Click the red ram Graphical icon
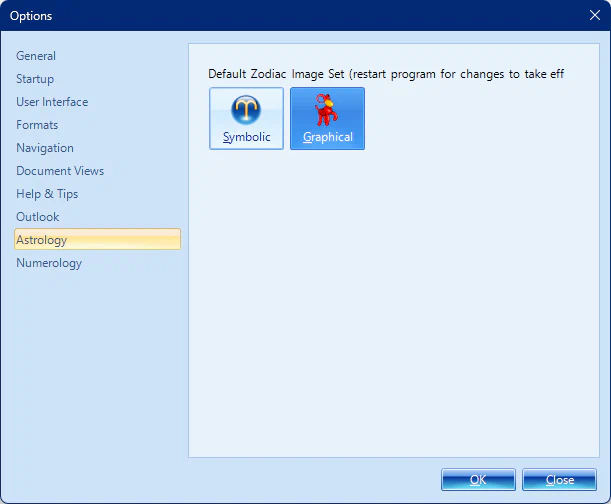The width and height of the screenshot is (611, 504). 327,108
